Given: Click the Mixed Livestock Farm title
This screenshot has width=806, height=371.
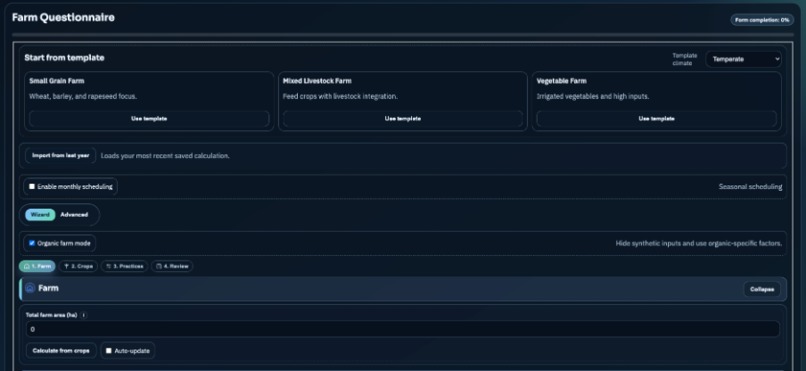Looking at the screenshot, I should click(317, 81).
